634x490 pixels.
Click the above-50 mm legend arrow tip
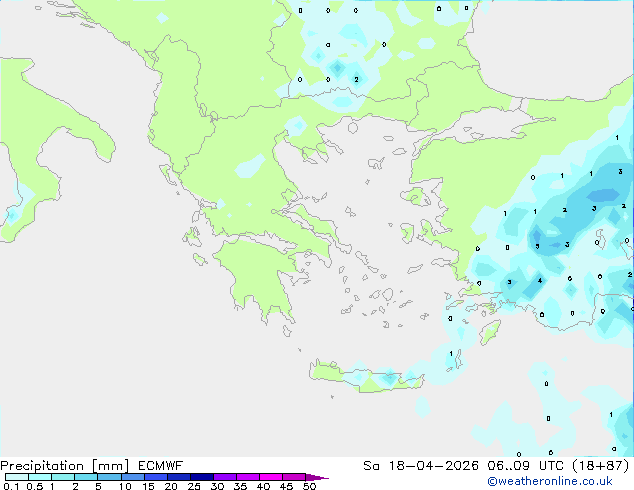[317, 477]
